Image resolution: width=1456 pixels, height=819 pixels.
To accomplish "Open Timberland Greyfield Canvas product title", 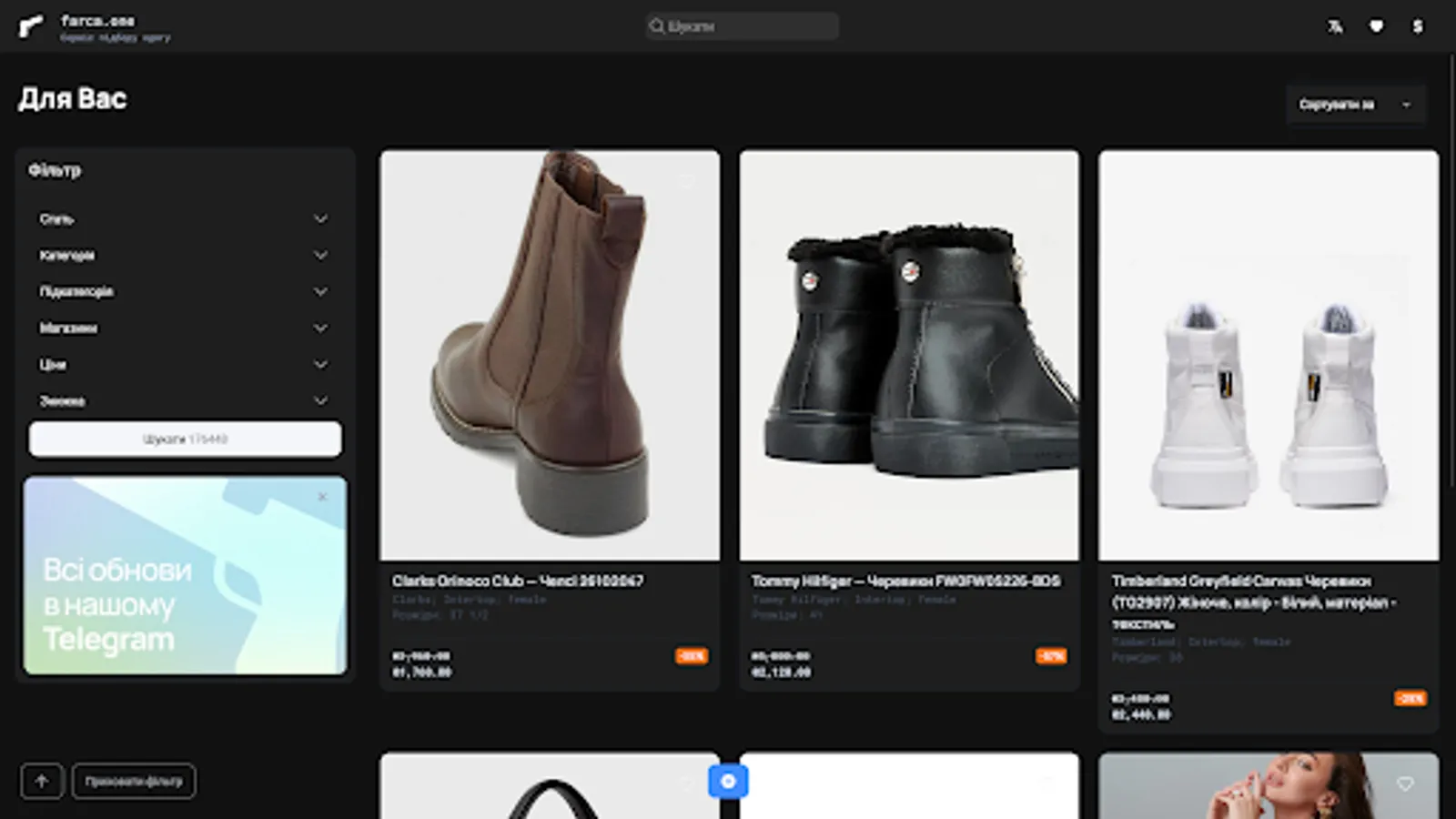I will (1254, 602).
